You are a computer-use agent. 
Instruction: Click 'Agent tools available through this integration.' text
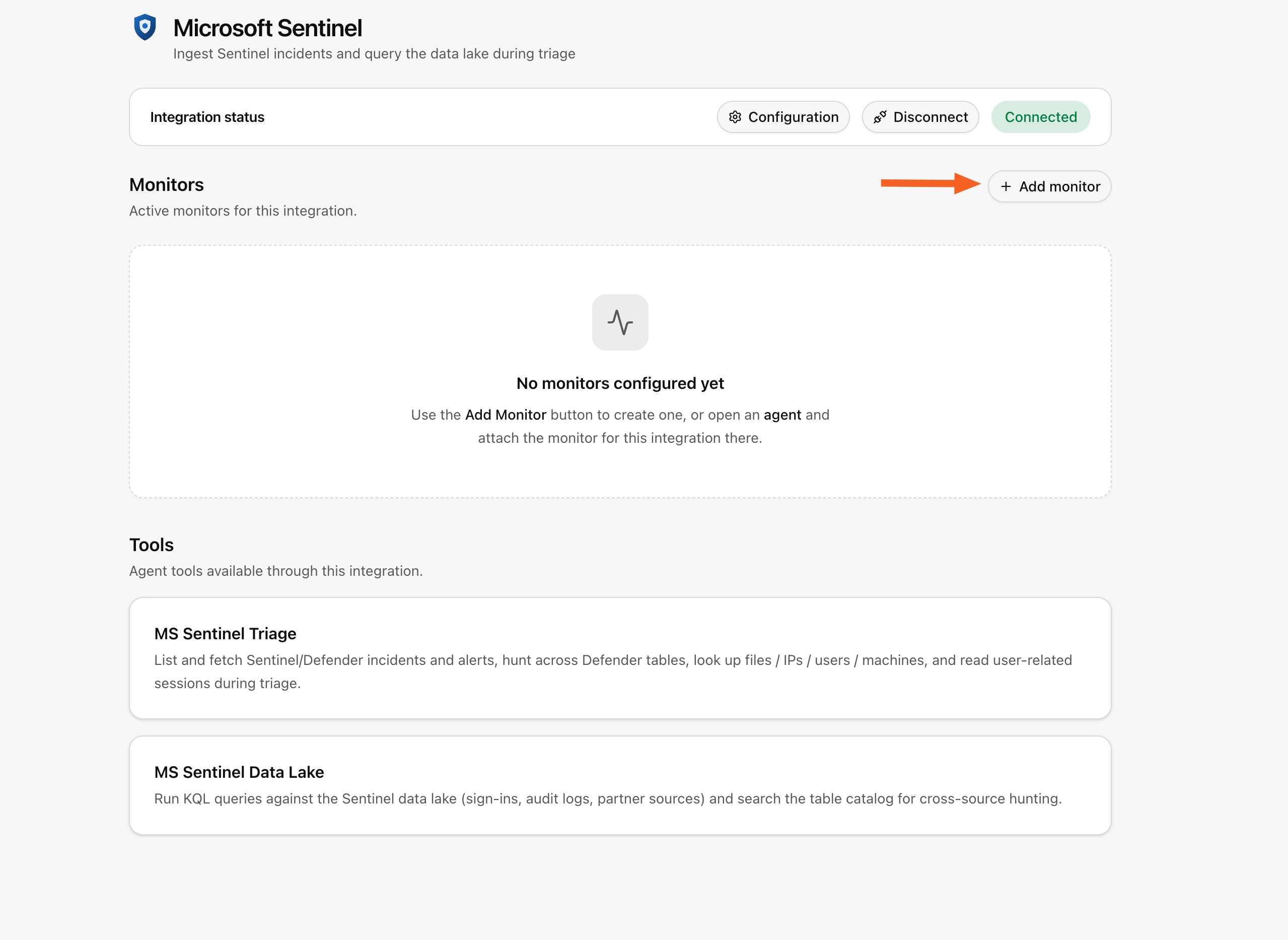(x=276, y=571)
